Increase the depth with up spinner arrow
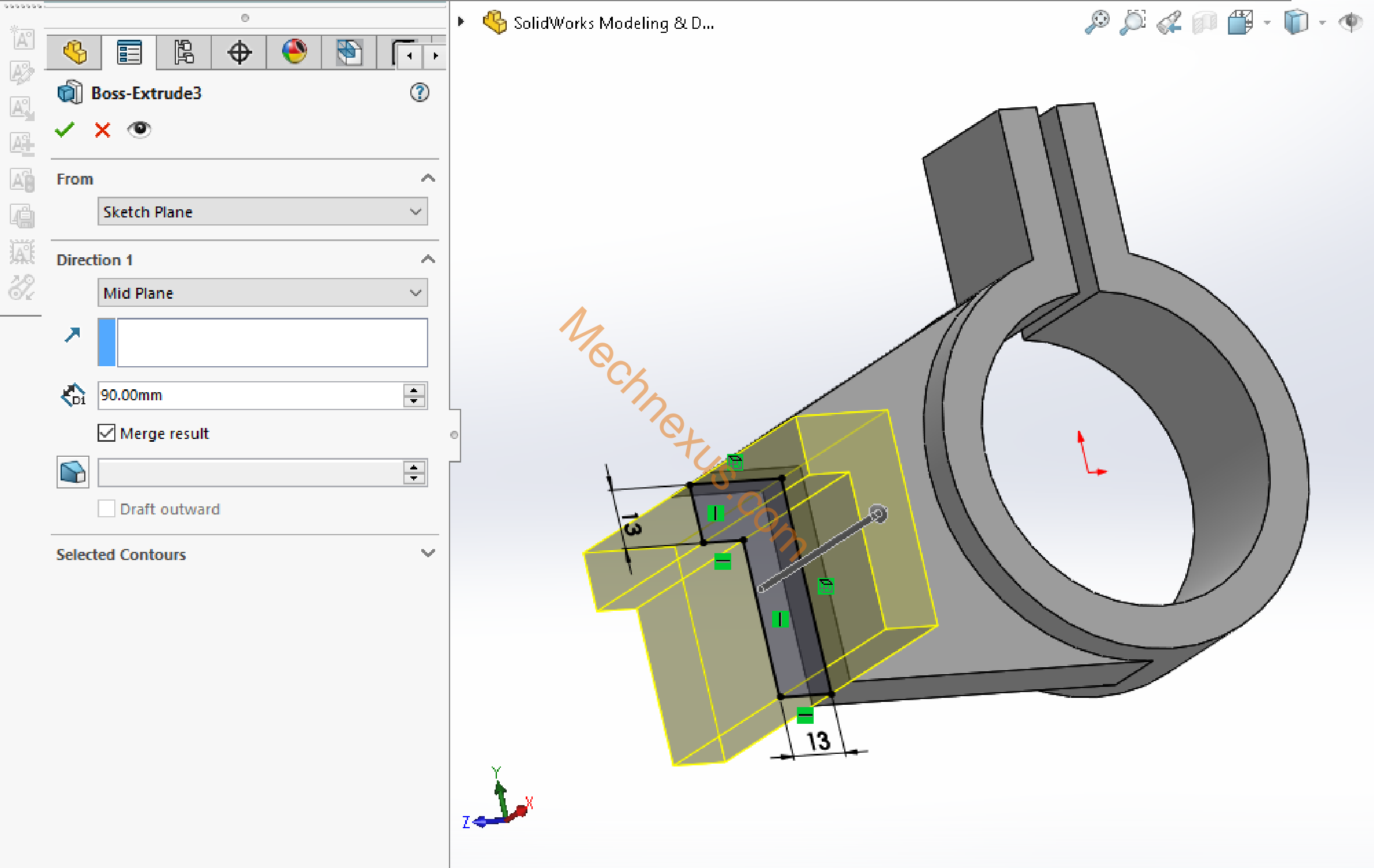The height and width of the screenshot is (868, 1374). click(x=414, y=389)
